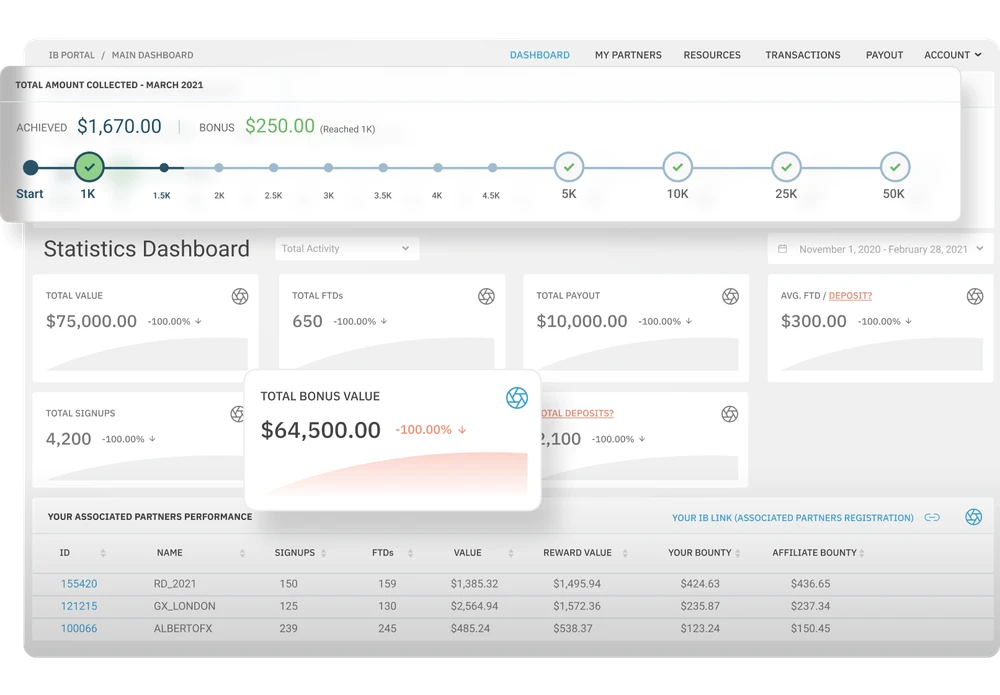Sort by SIGNUPS column arrows
1000x695 pixels.
point(323,553)
